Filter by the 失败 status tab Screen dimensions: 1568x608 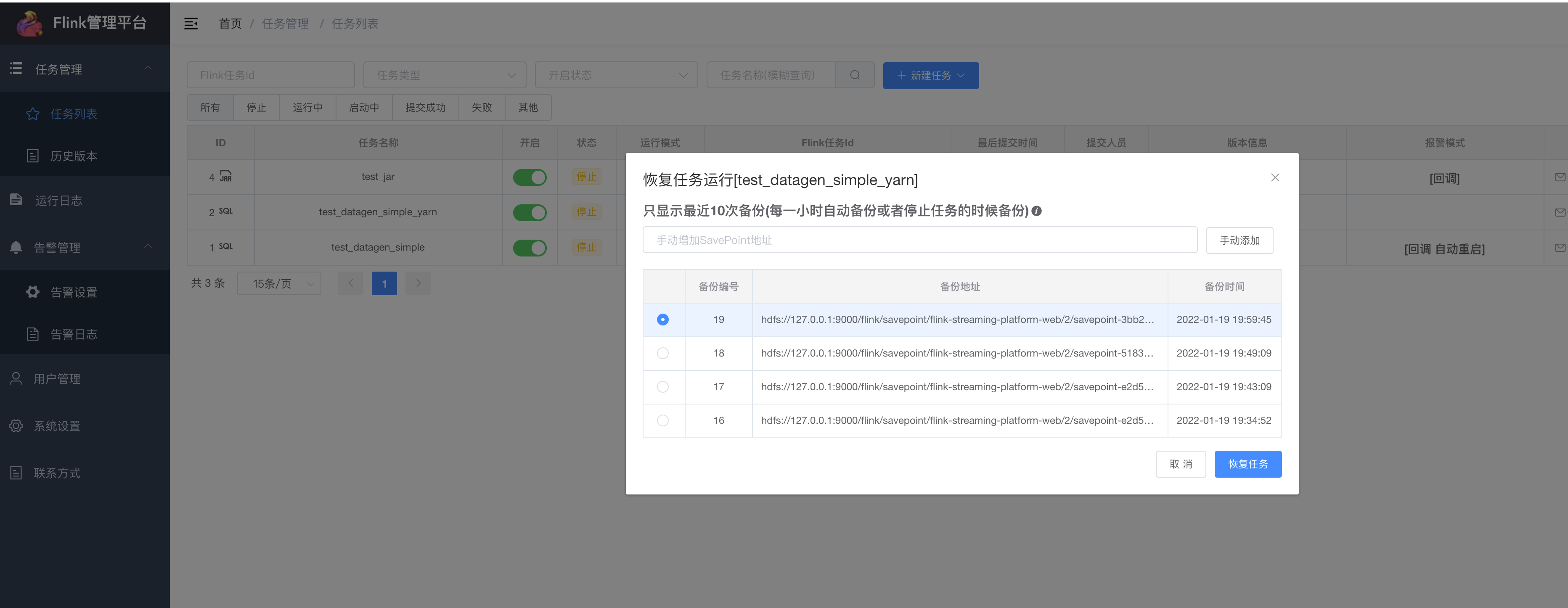(x=482, y=107)
